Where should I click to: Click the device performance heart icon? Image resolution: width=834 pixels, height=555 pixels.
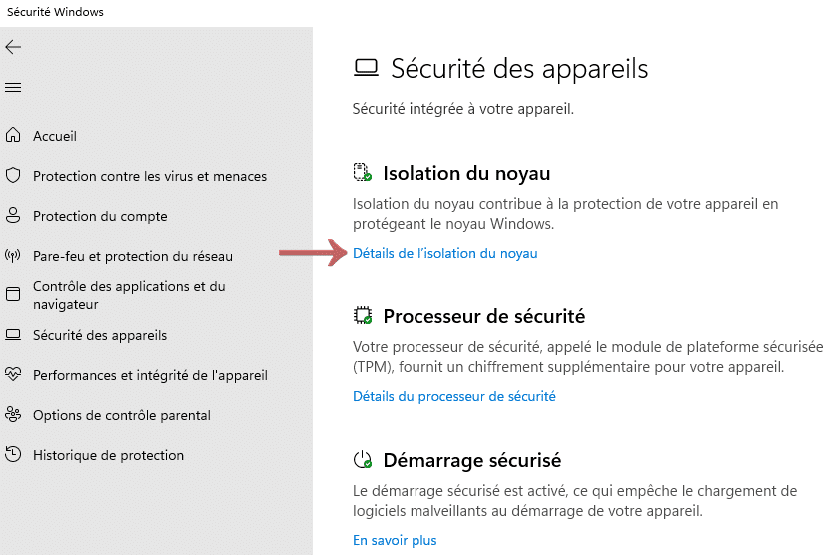13,375
